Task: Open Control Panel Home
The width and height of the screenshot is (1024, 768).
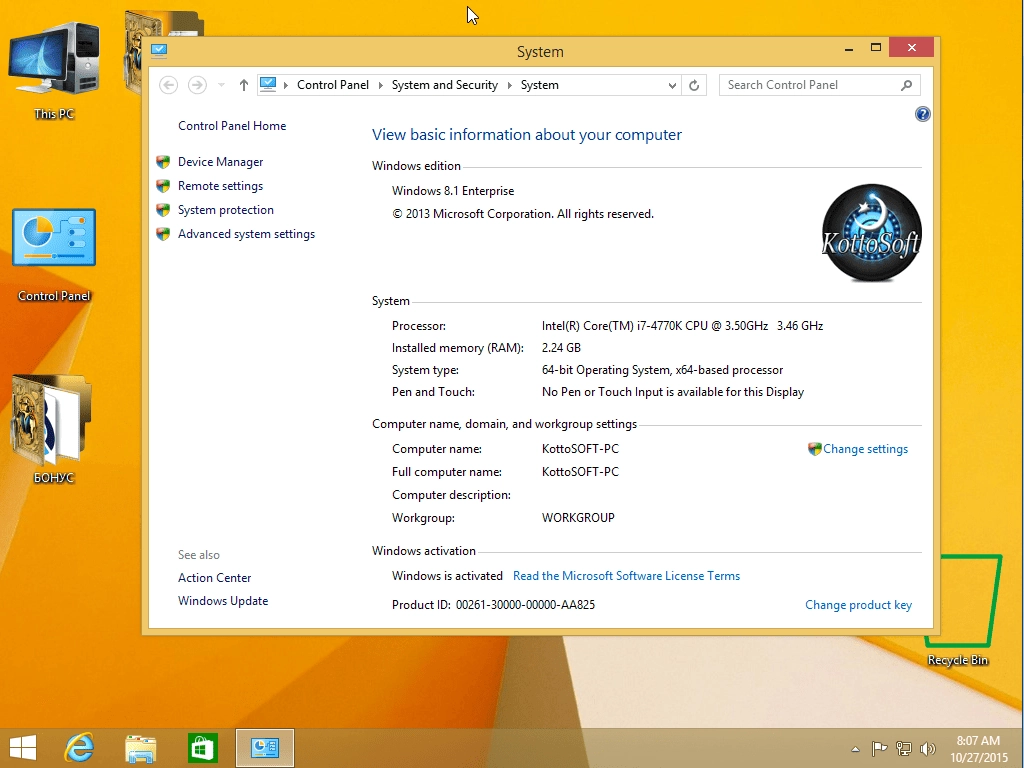Action: click(232, 126)
